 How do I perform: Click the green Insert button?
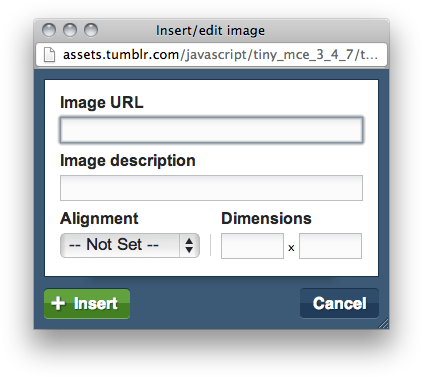point(87,304)
